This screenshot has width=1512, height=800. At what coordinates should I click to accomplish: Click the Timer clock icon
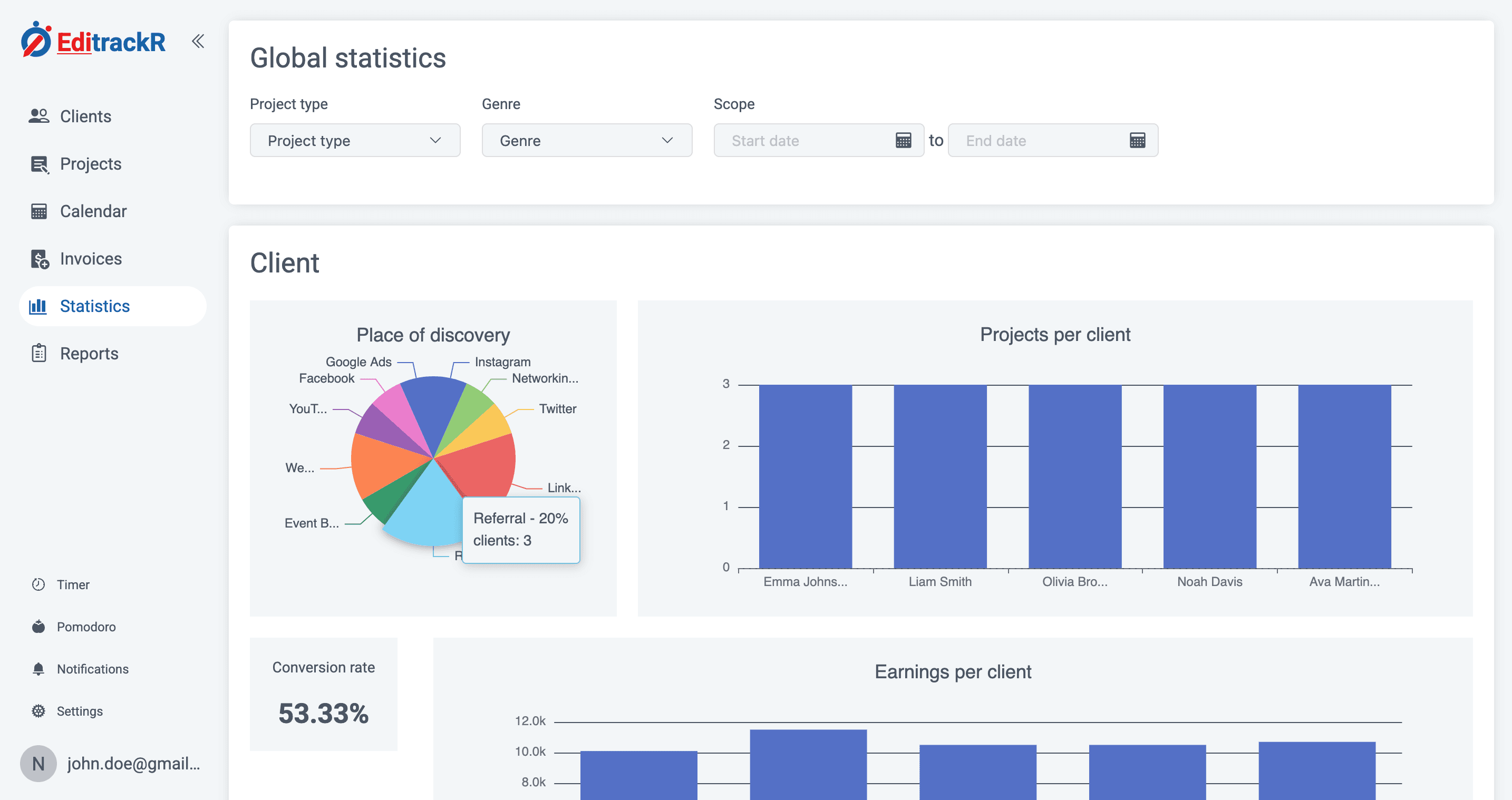click(x=38, y=584)
